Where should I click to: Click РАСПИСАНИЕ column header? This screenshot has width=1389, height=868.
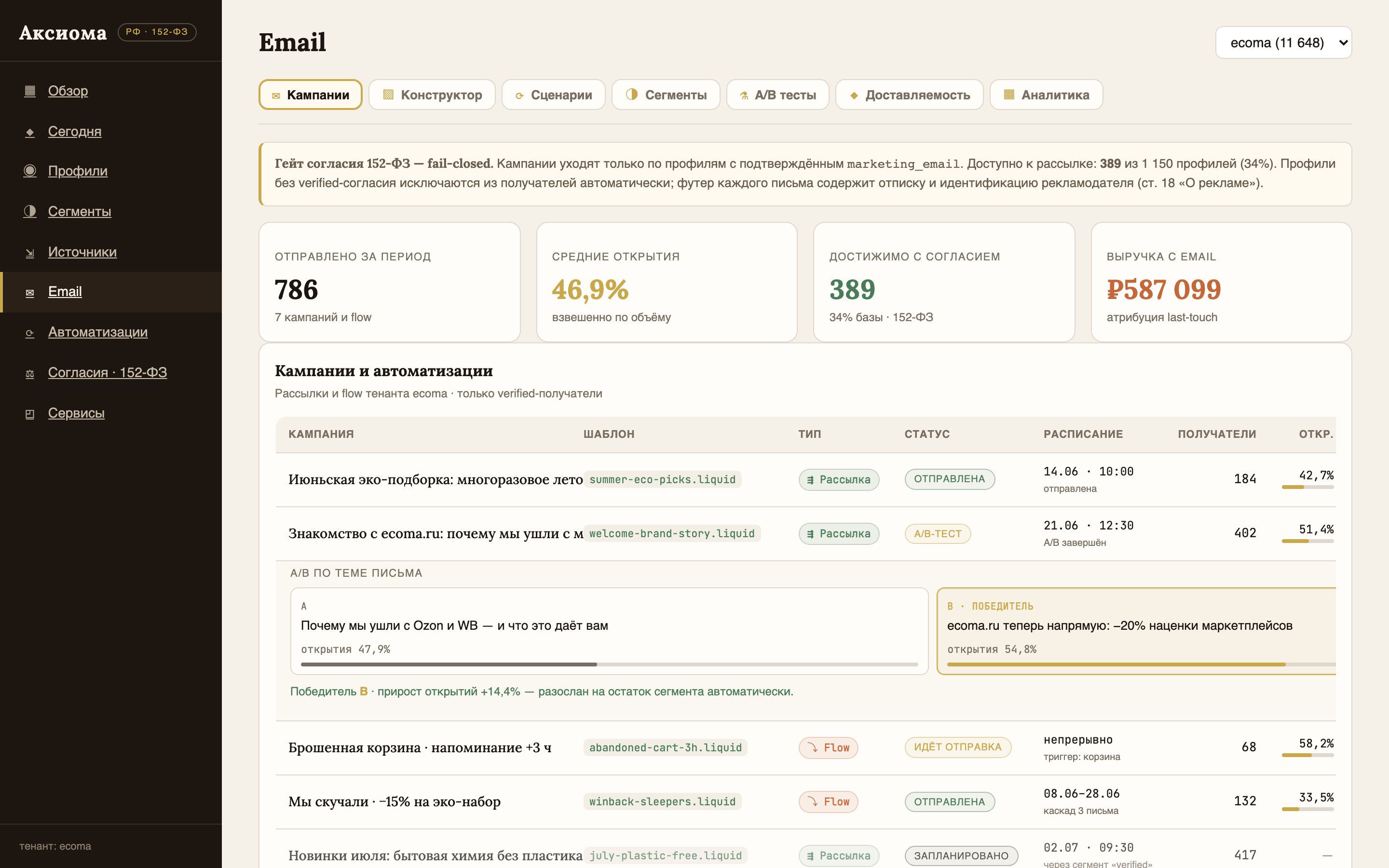coord(1083,434)
